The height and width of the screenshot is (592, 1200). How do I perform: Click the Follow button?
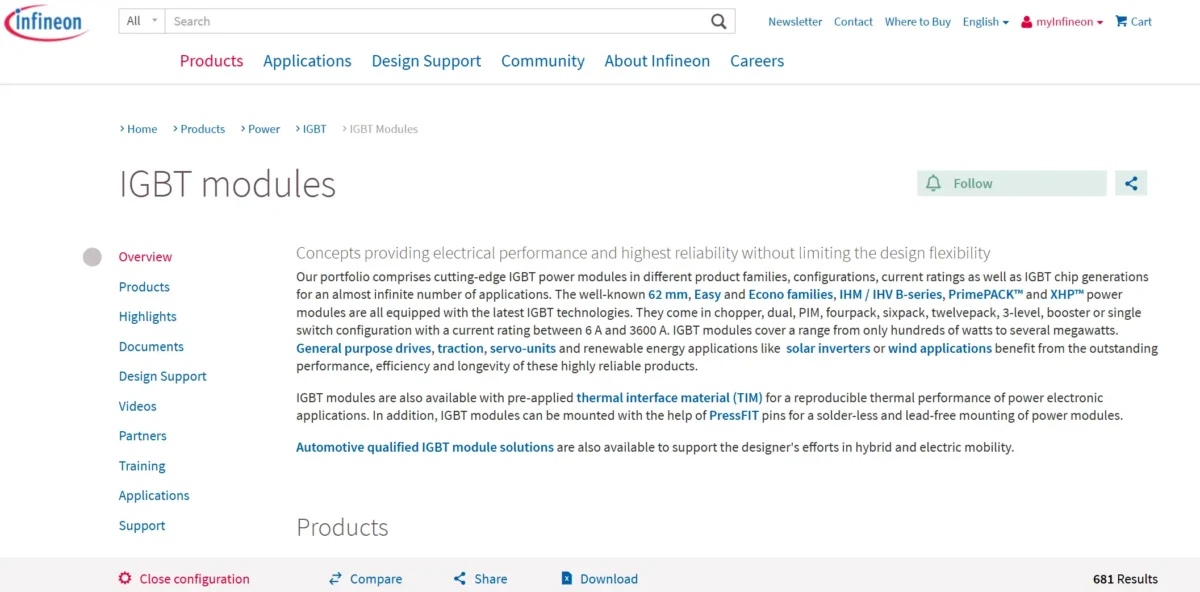click(x=1012, y=183)
